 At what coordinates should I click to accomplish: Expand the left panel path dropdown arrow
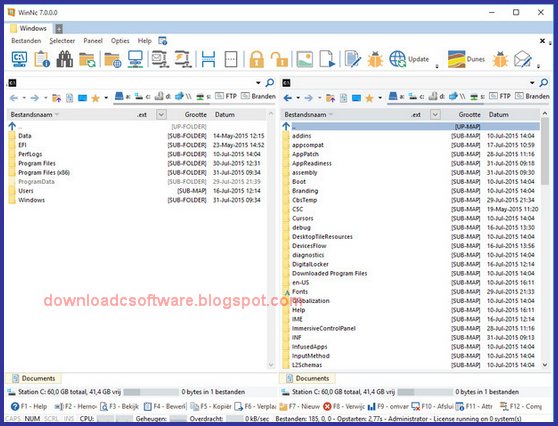click(x=258, y=83)
